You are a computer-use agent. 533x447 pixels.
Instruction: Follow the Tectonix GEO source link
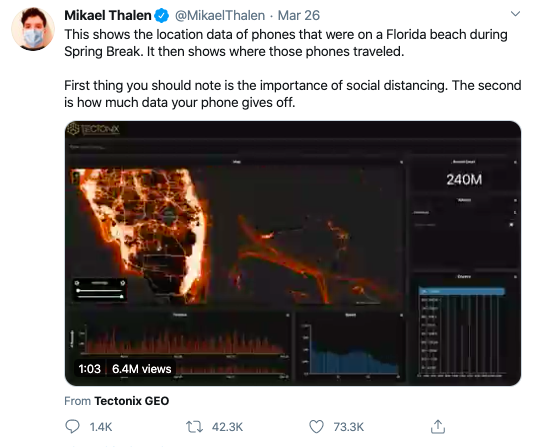[x=132, y=401]
